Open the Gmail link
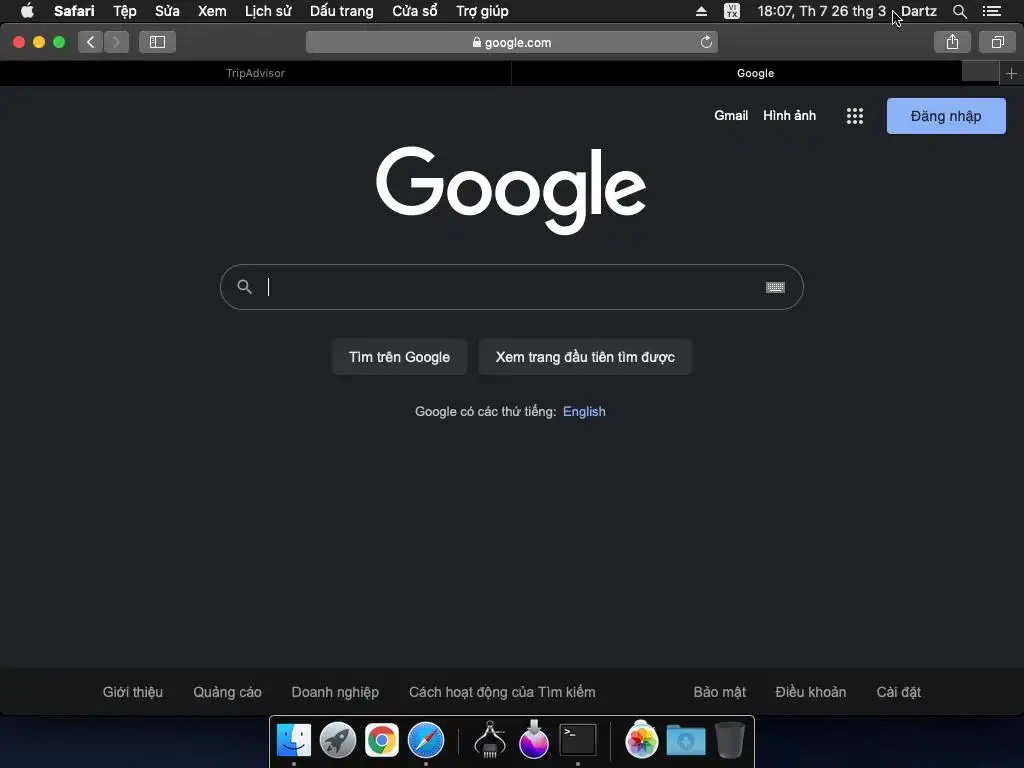This screenshot has height=768, width=1024. coord(731,116)
